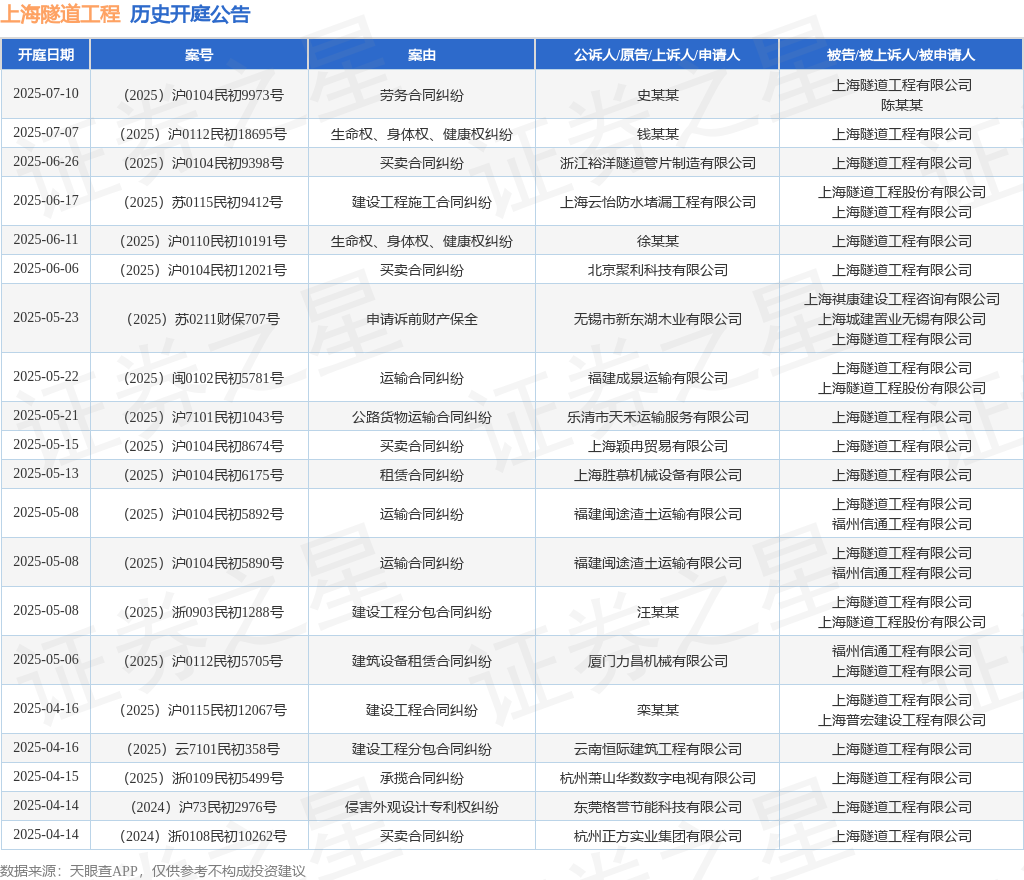Click plaintiff 上海云怡防水堵漏工程有限公司
This screenshot has height=880, width=1024.
(658, 202)
